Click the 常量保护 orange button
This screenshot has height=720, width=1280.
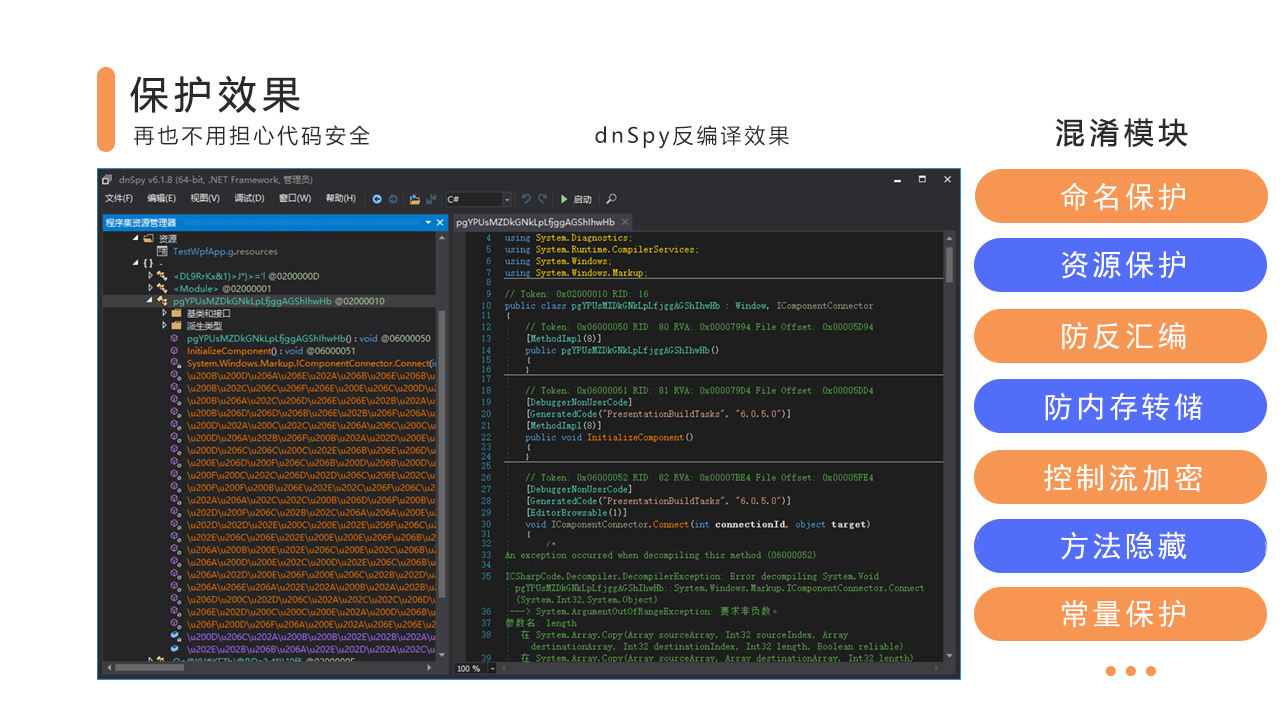1121,614
